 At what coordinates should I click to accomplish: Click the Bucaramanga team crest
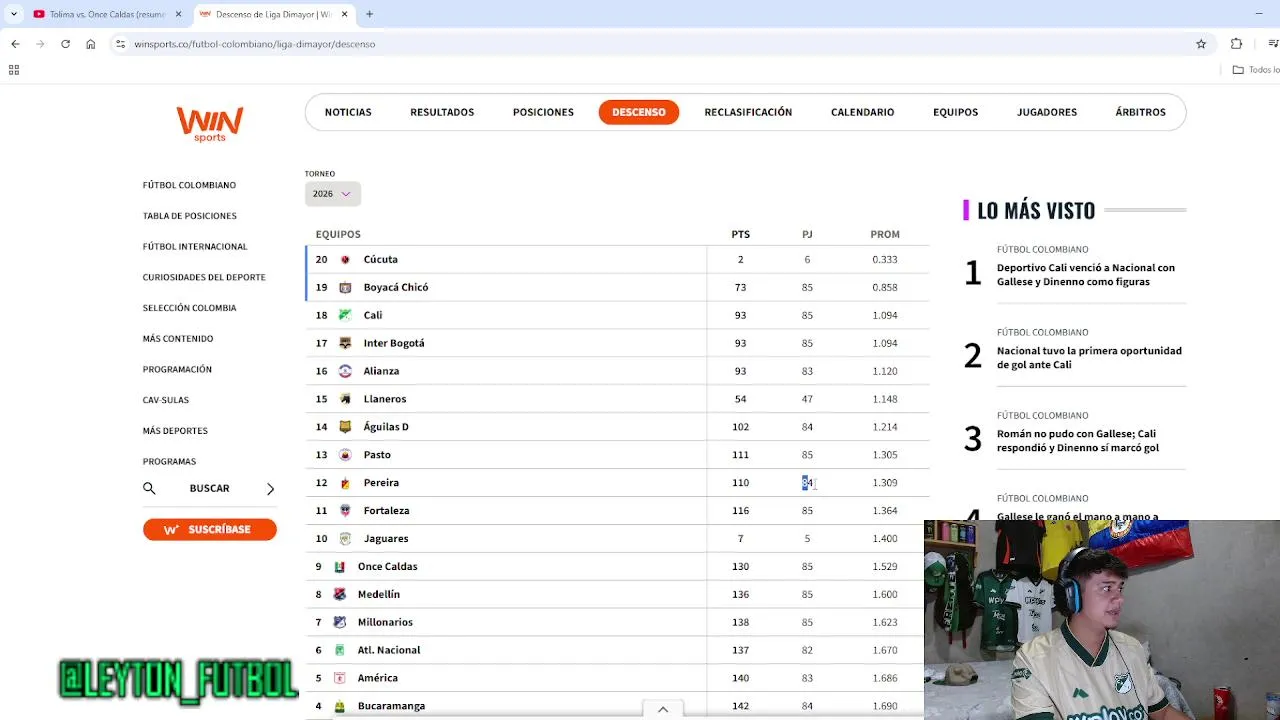pyautogui.click(x=339, y=706)
